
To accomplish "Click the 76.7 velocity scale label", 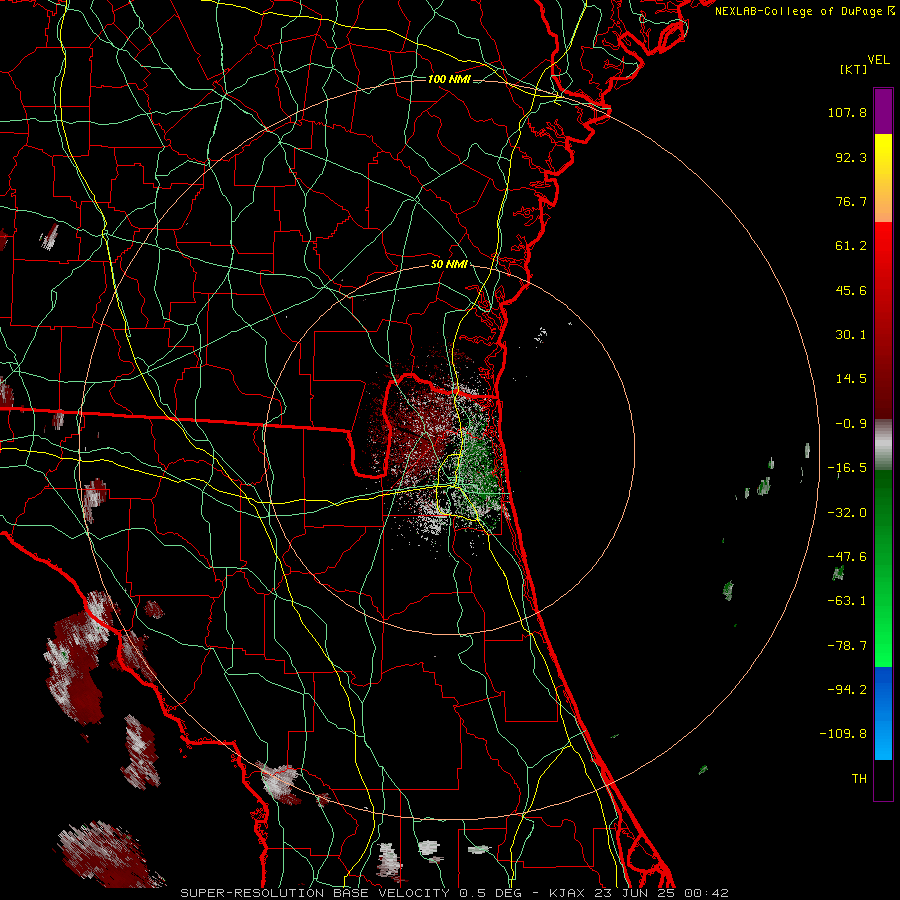I will tap(851, 201).
